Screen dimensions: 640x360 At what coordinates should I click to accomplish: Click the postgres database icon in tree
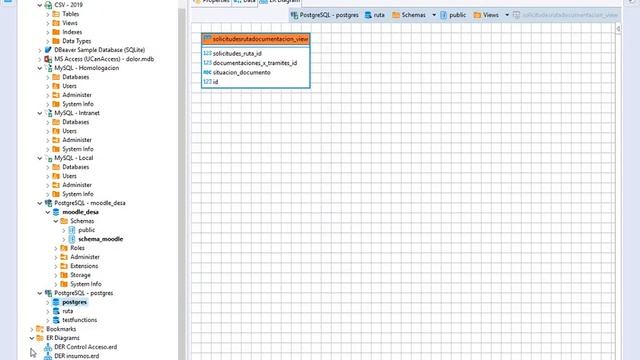(56, 302)
